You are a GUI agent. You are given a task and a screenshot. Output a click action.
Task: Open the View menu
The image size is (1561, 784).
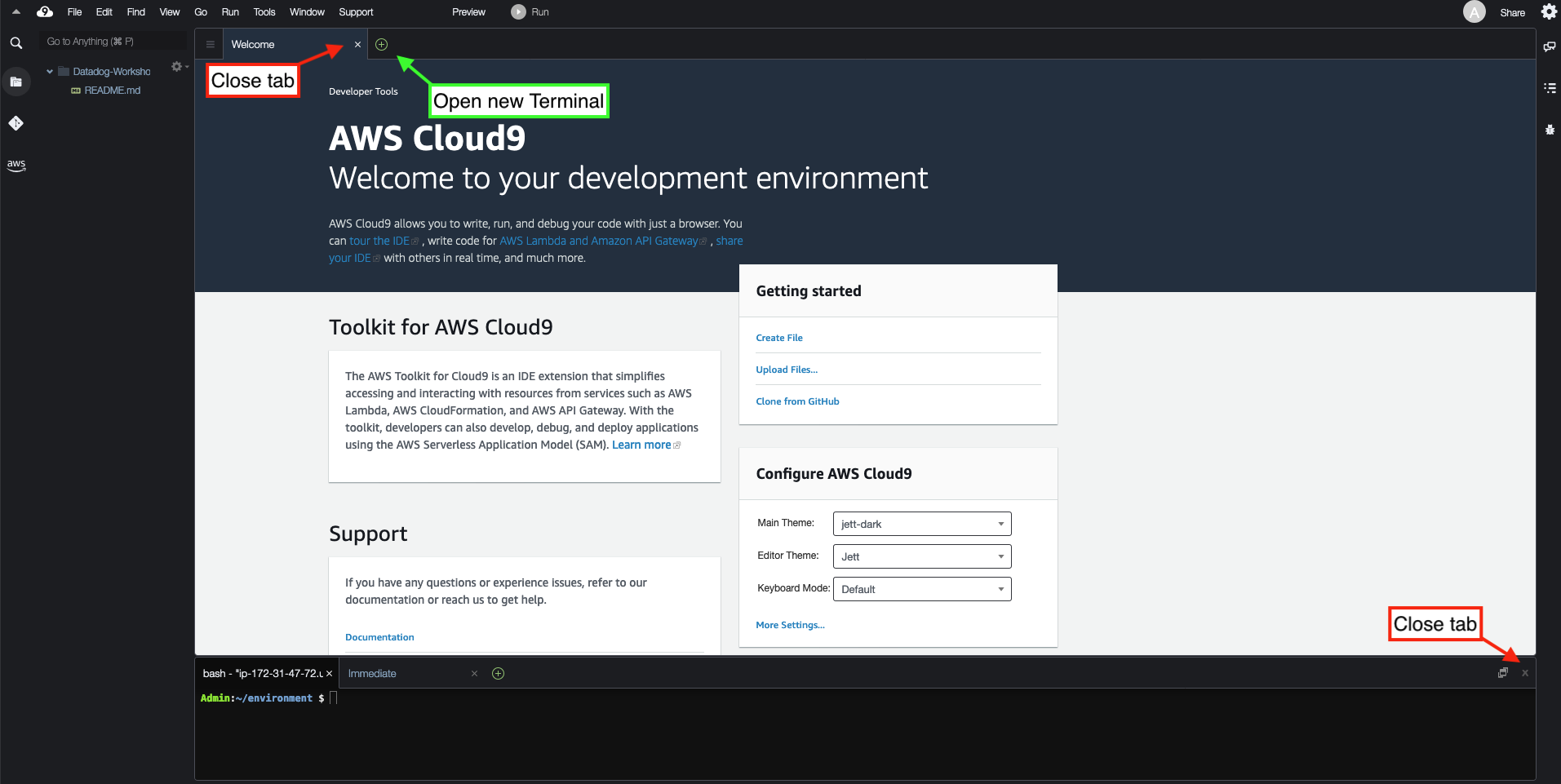(169, 11)
